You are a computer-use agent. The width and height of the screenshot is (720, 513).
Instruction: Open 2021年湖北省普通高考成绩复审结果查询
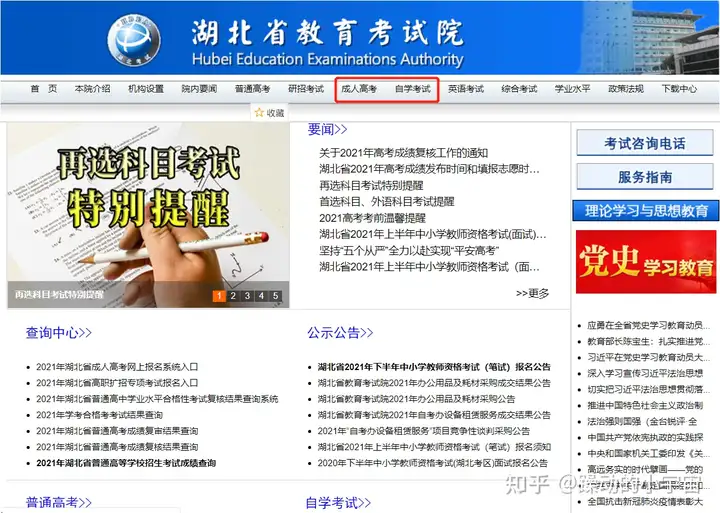(x=117, y=431)
